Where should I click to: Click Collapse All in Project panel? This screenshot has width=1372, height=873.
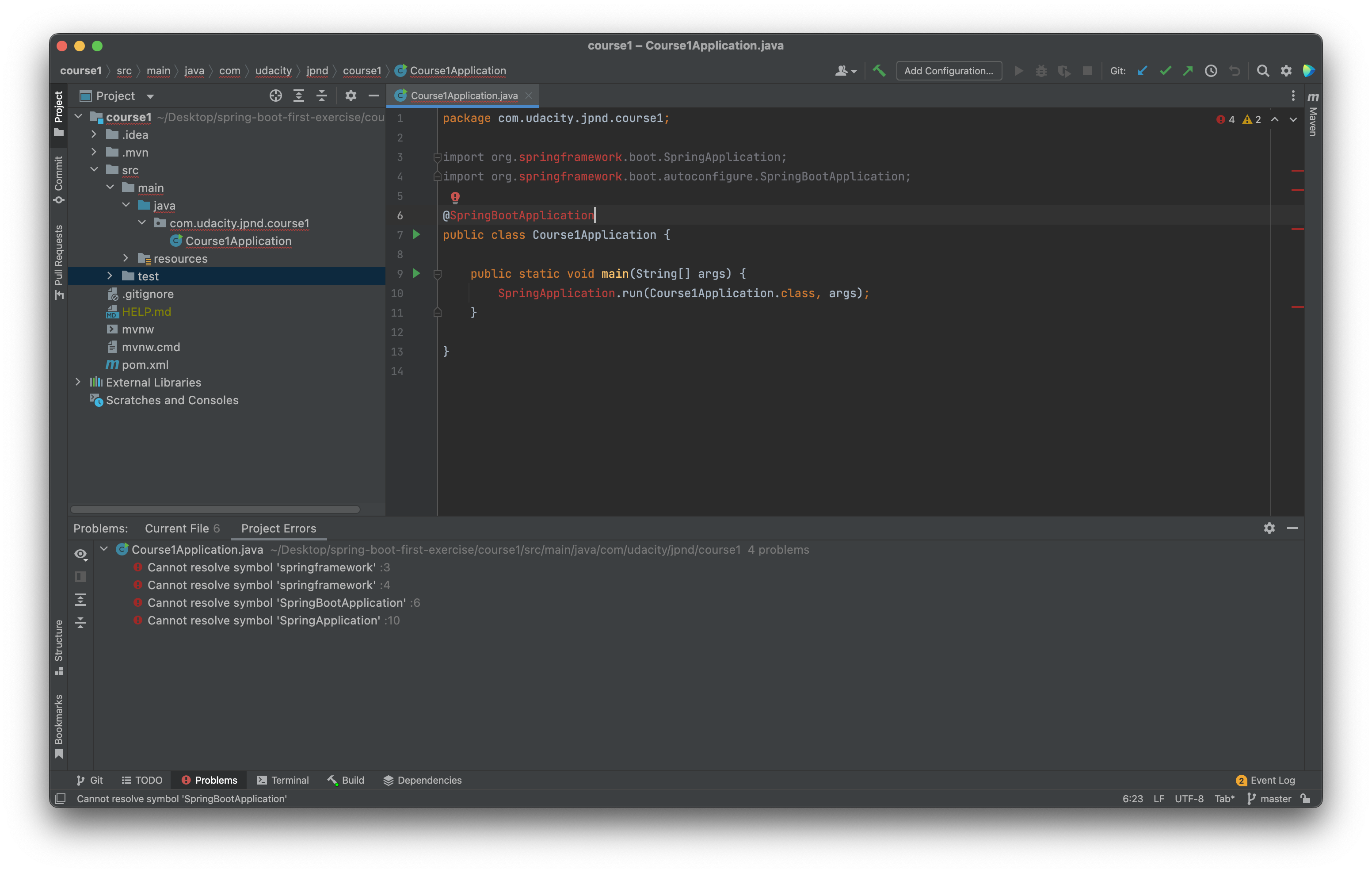322,96
